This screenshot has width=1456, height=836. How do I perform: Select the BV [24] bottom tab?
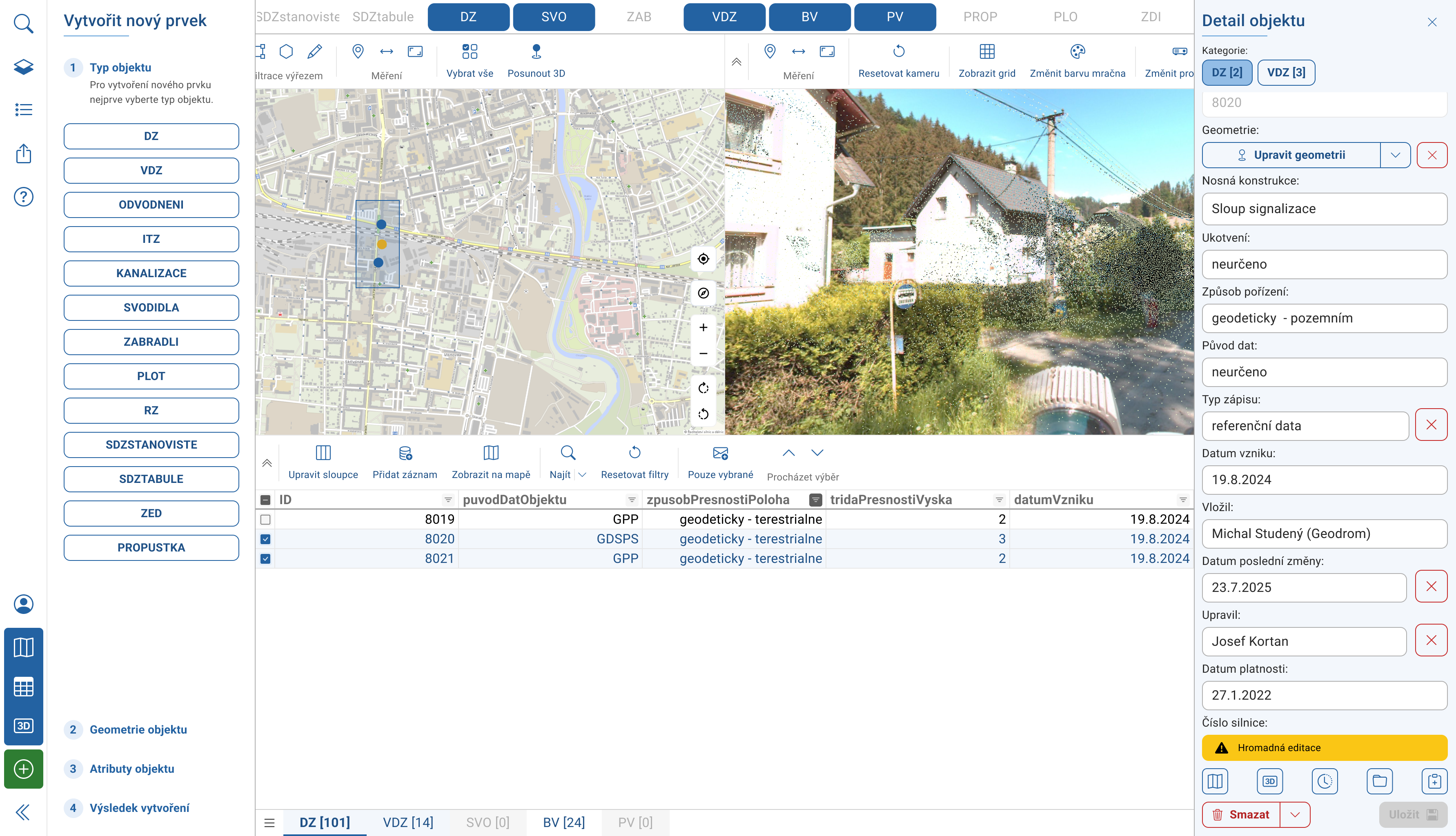(x=563, y=822)
